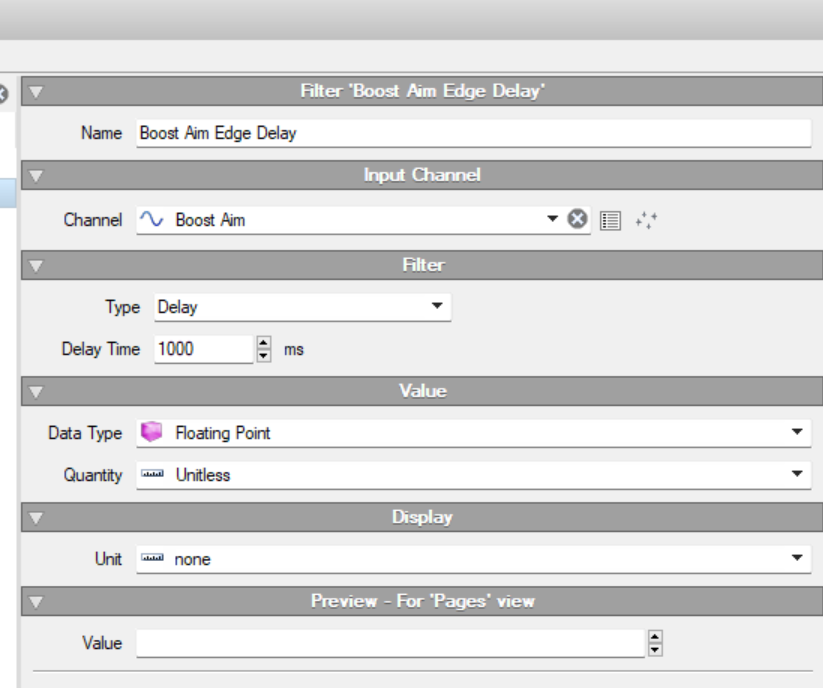Click the ruler icon beside Unitless
Screen dimensions: 823x688
pyautogui.click(x=152, y=475)
